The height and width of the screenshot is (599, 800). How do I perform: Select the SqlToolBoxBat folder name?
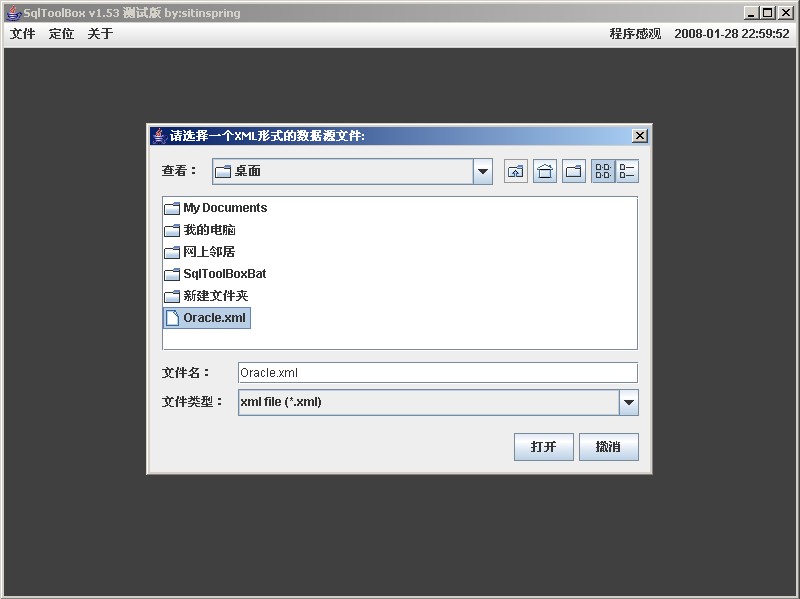click(224, 274)
